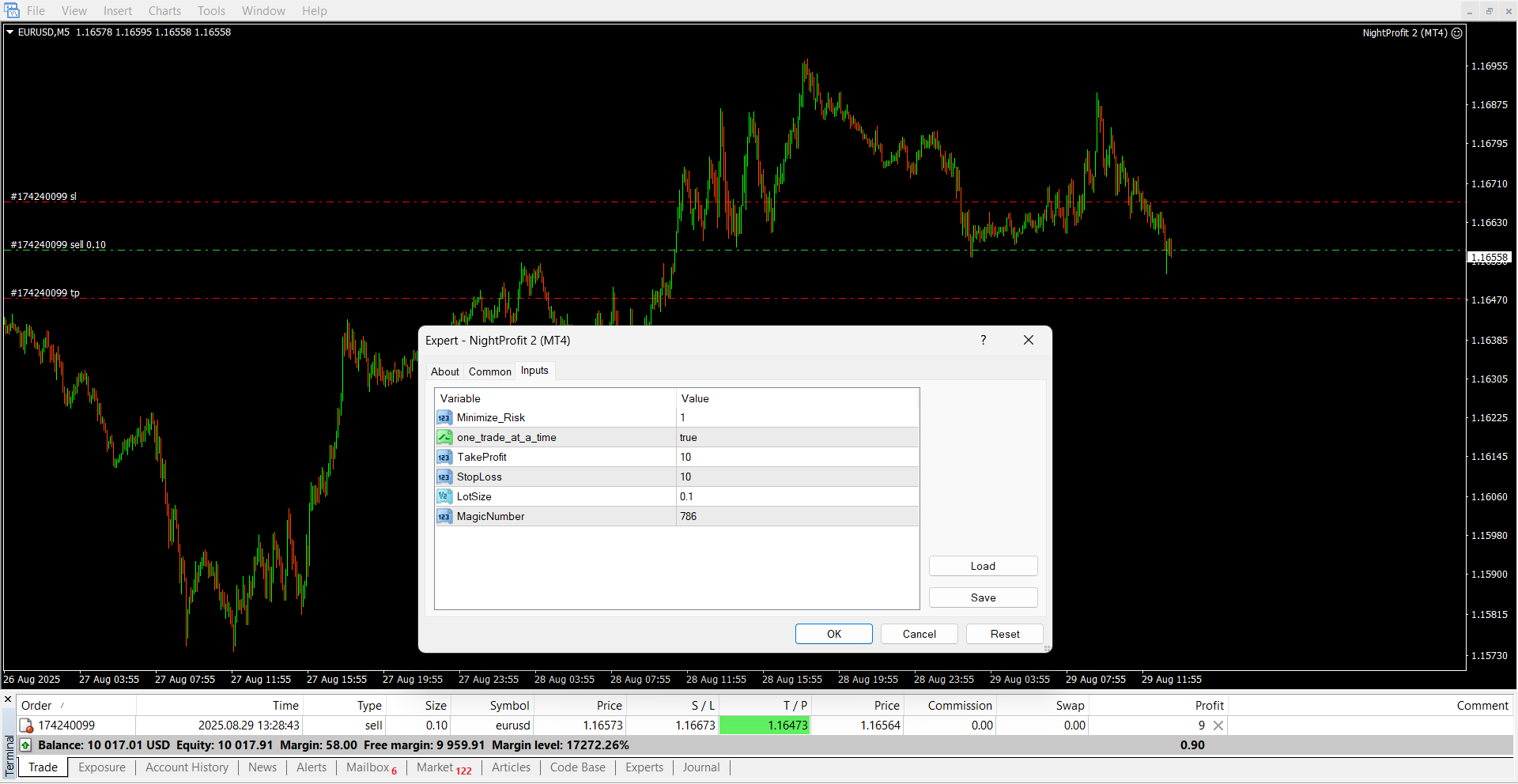This screenshot has width=1518, height=784.
Task: Close the open order with the X button
Action: pos(1218,726)
